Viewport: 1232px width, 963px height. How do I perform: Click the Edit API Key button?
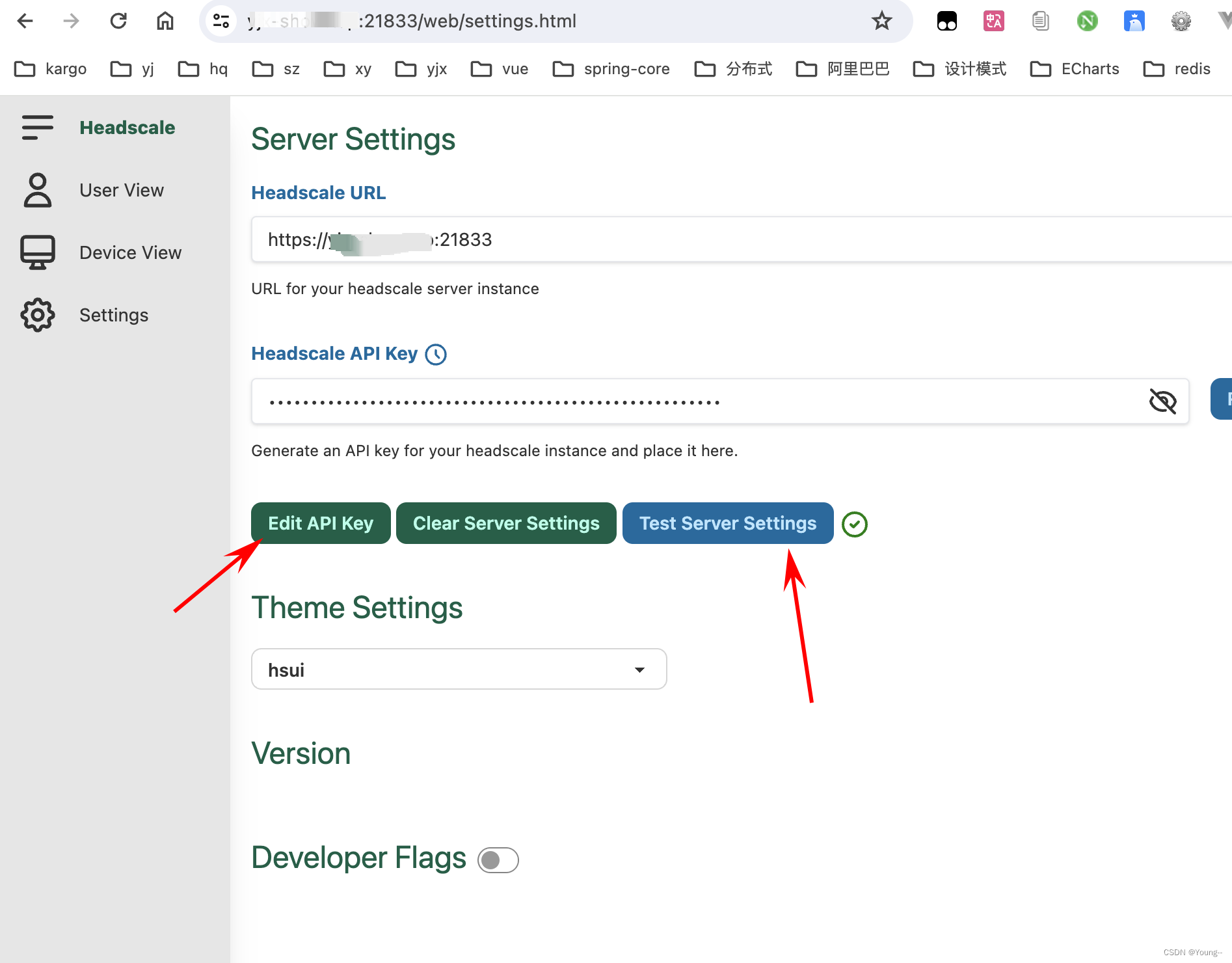[x=321, y=523]
